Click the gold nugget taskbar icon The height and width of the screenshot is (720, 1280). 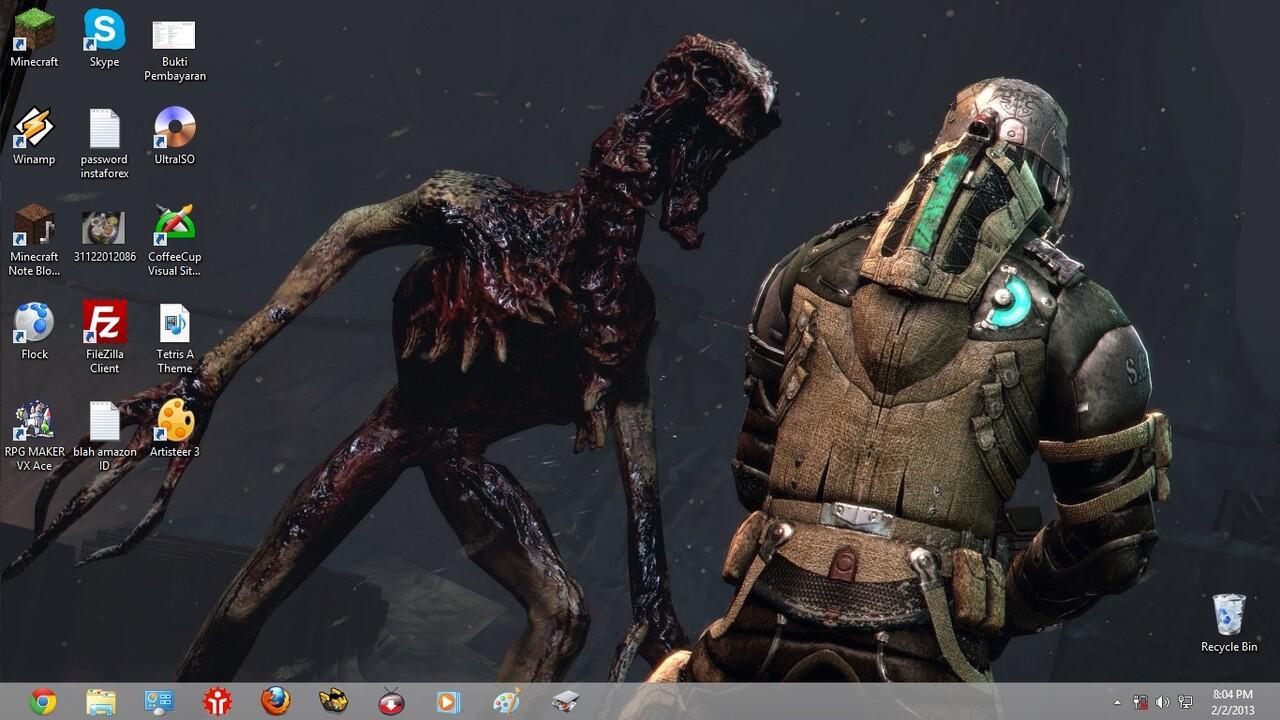[x=333, y=702]
